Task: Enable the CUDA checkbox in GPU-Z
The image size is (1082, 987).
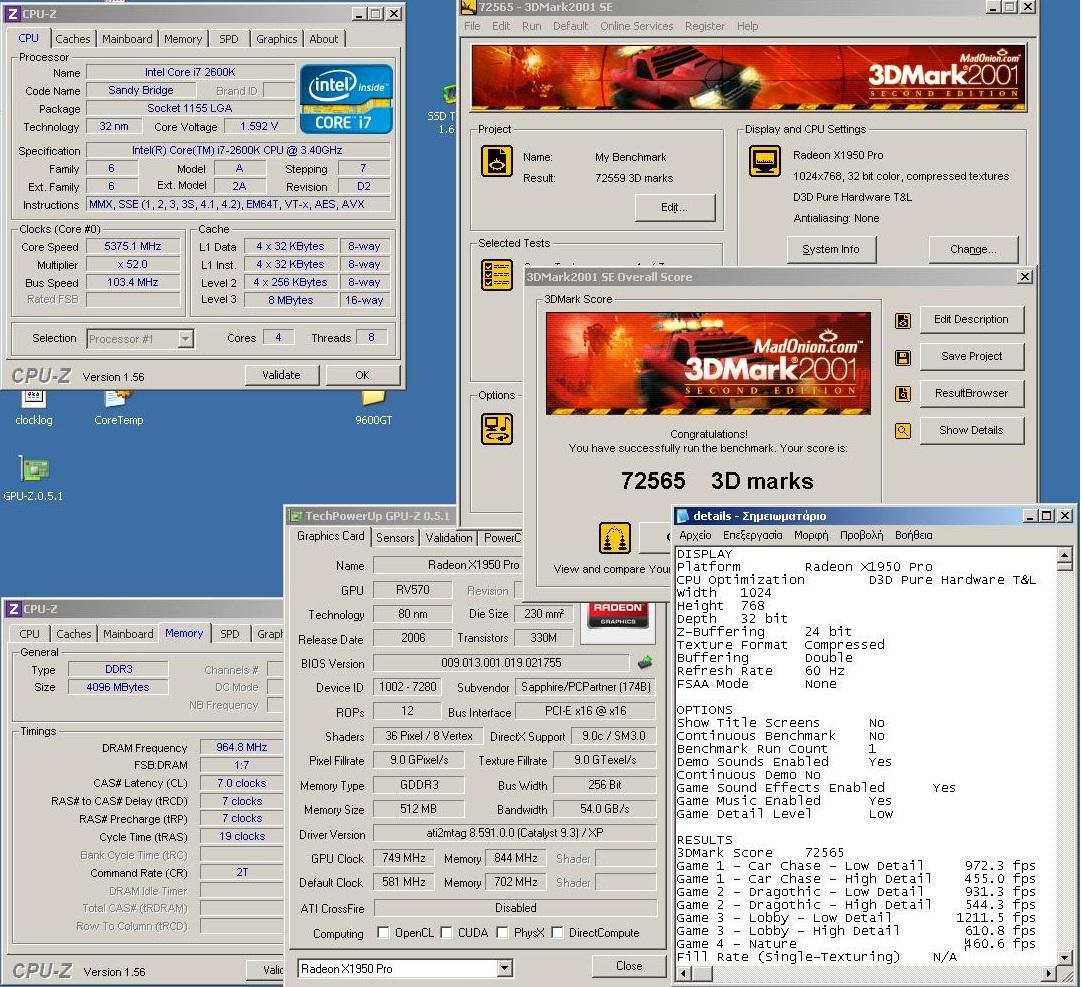Action: coord(446,932)
